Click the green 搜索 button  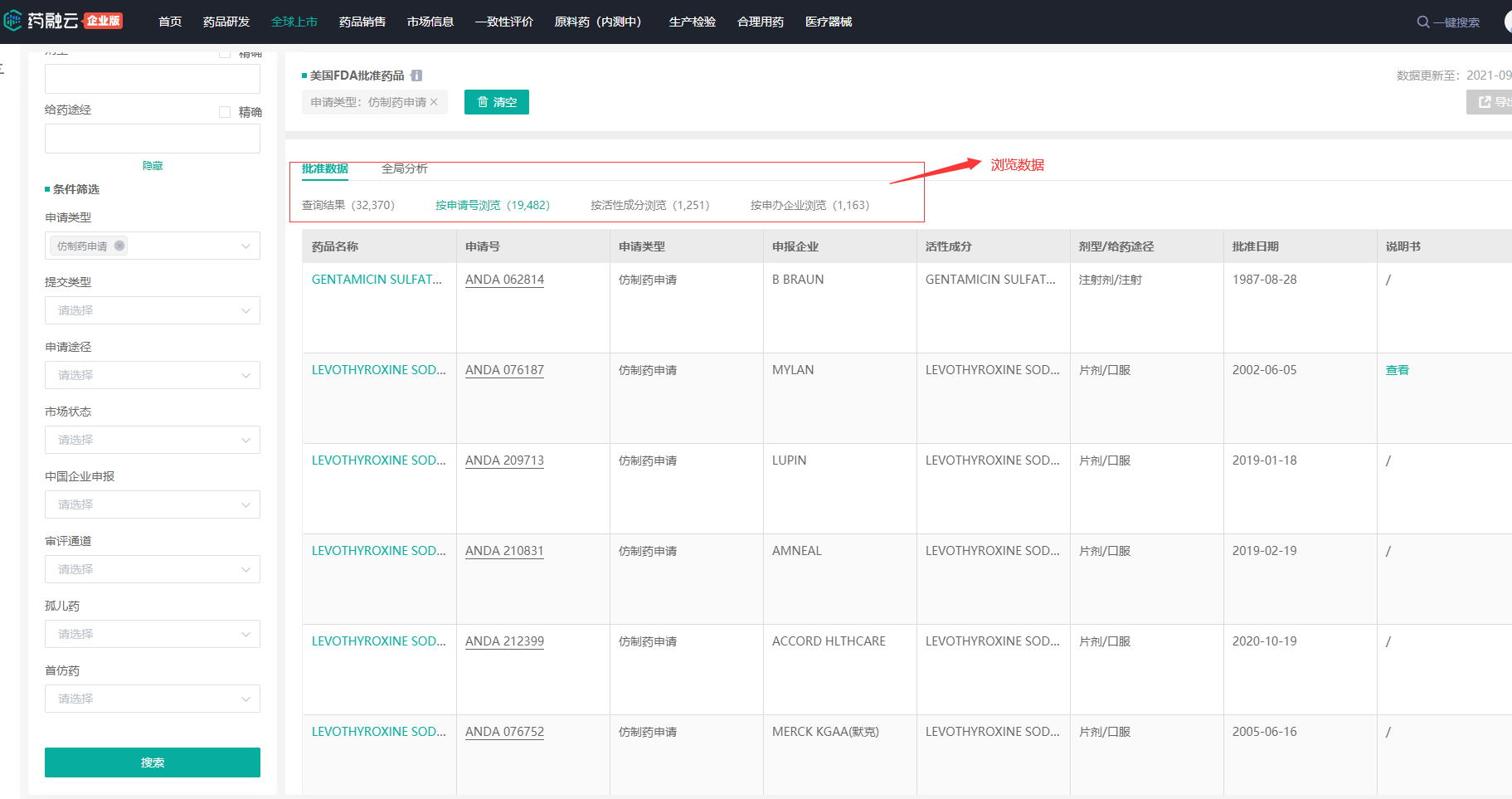click(153, 762)
